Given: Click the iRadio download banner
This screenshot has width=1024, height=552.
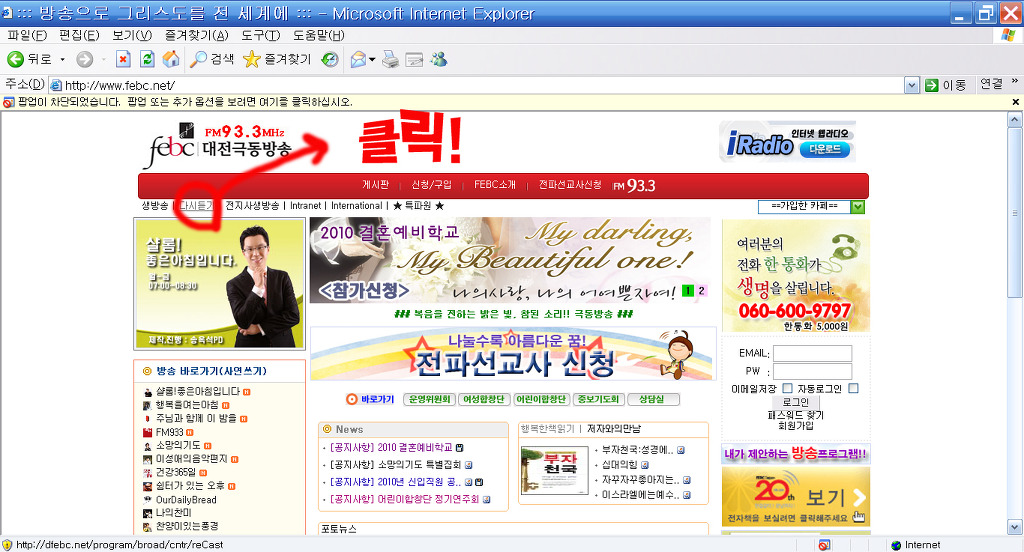Looking at the screenshot, I should (x=787, y=142).
